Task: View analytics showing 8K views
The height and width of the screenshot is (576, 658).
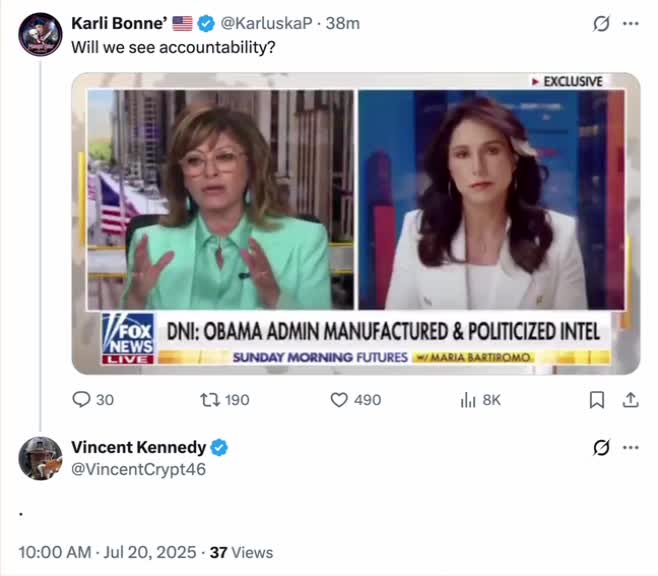Action: coord(467,399)
